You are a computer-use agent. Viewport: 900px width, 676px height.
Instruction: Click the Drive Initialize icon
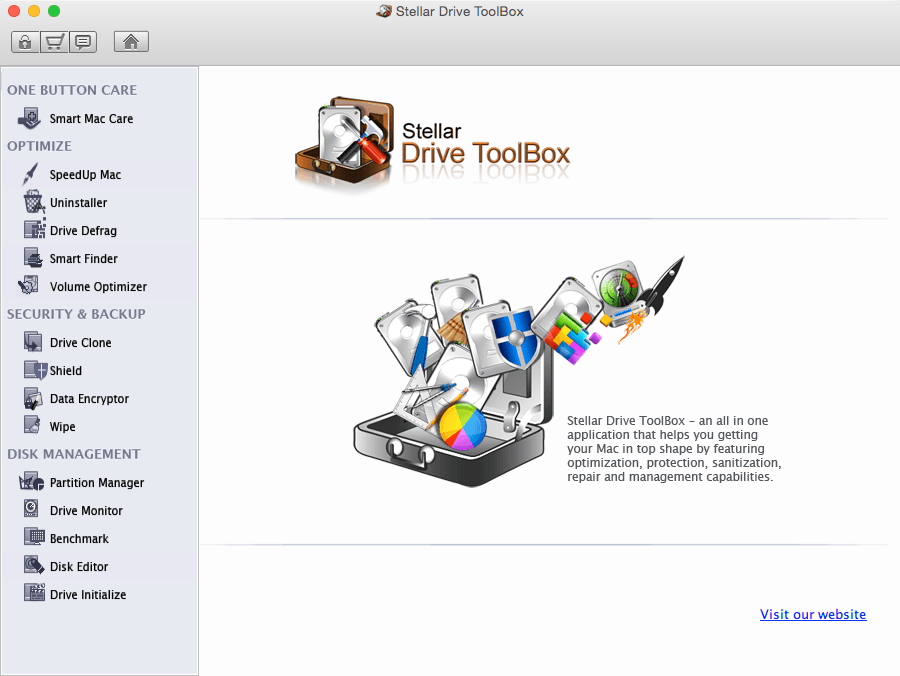pyautogui.click(x=34, y=593)
